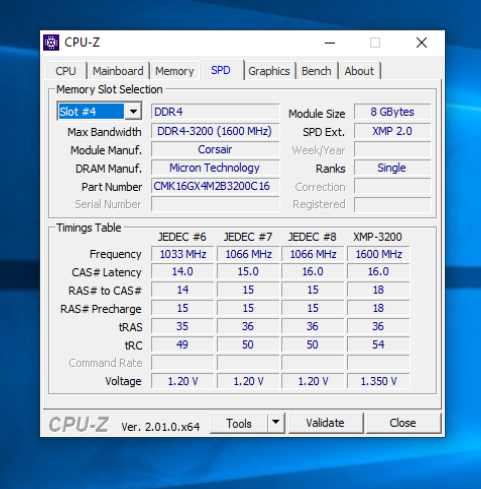Click the JEDEC #6 column header
Image resolution: width=481 pixels, height=489 pixels.
pyautogui.click(x=182, y=237)
